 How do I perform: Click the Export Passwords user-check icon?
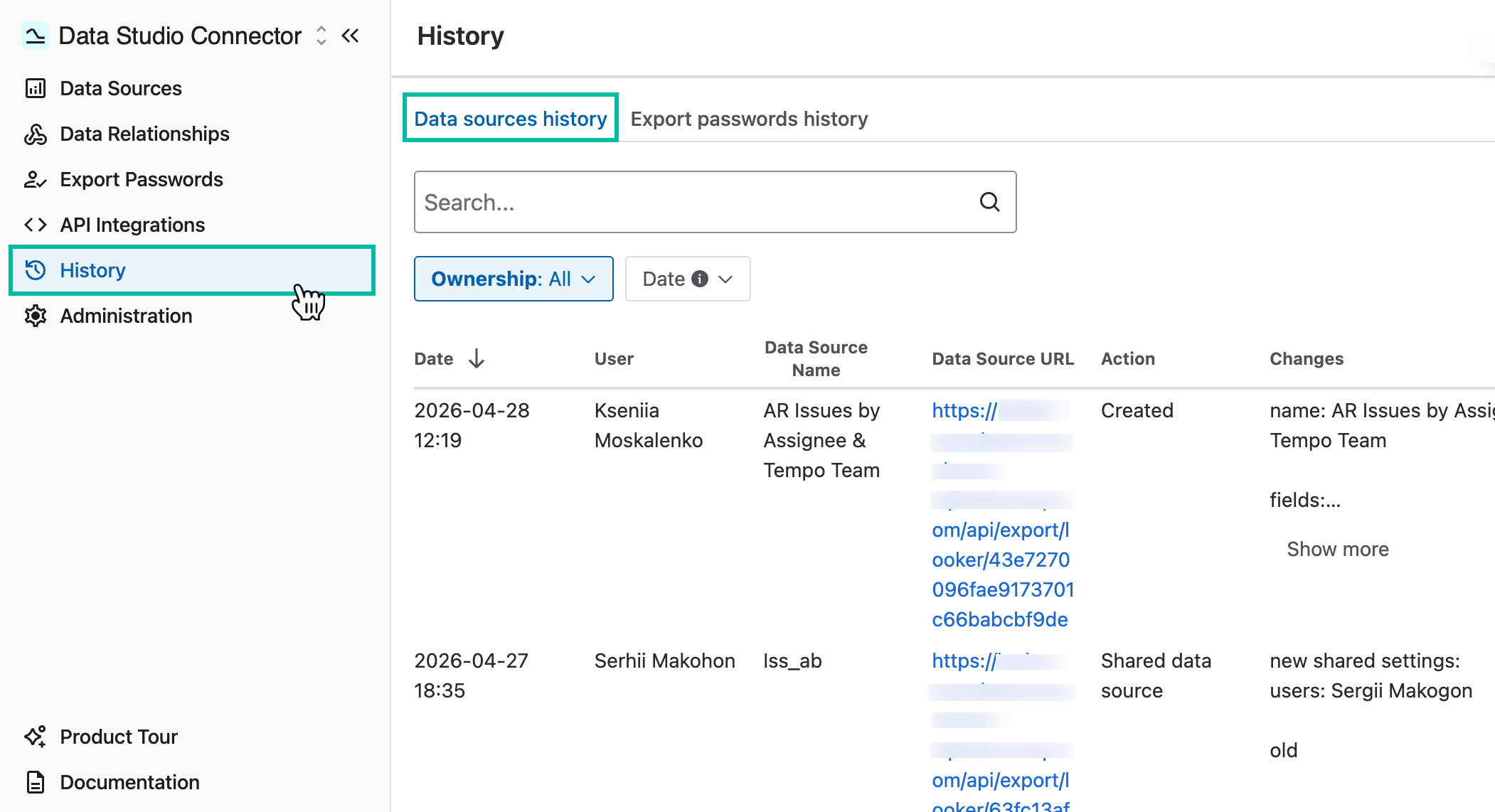(36, 179)
